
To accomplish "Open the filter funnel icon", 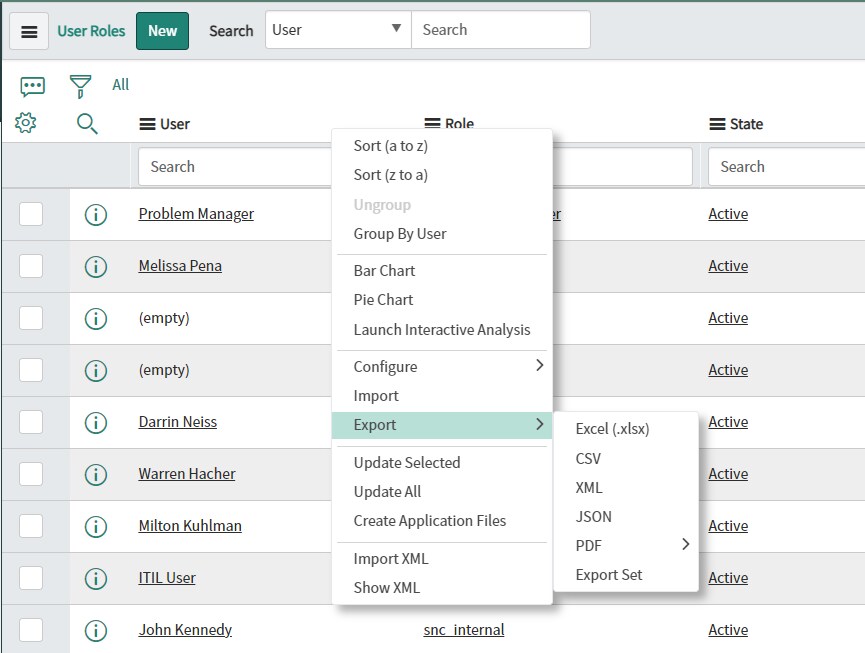I will tap(81, 87).
